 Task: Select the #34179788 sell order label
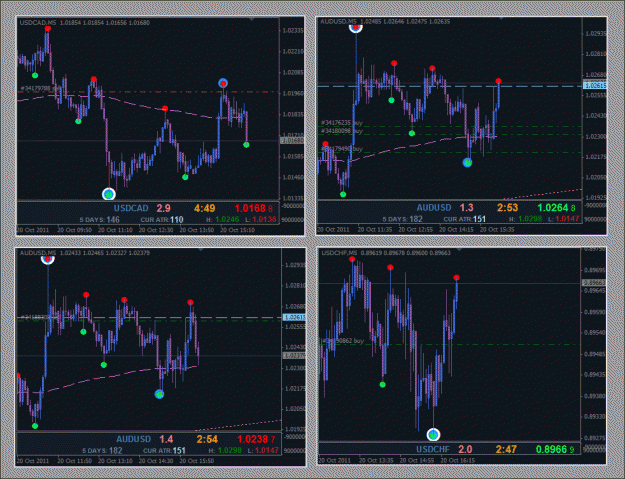[x=39, y=88]
